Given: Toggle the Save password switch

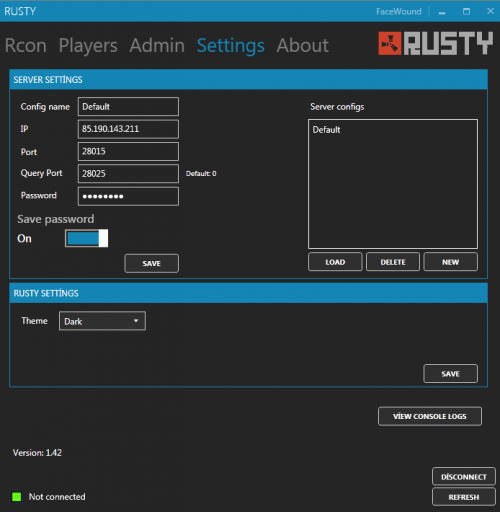Looking at the screenshot, I should click(x=87, y=238).
